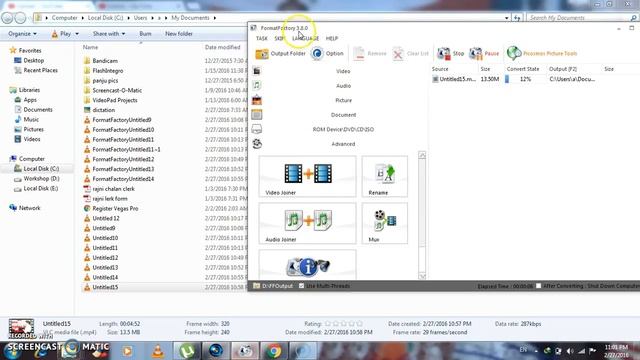
Task: Open the Share with dropdown
Action: [x=109, y=34]
